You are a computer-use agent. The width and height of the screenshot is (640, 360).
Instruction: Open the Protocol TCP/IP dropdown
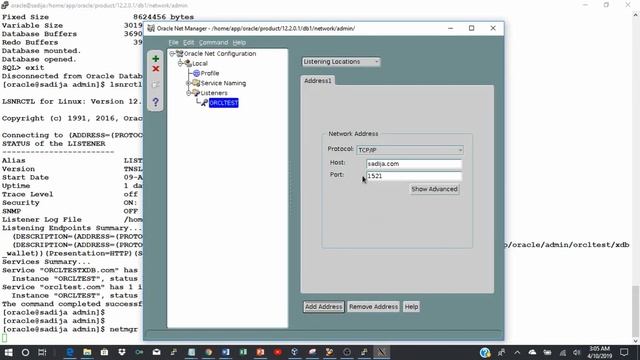(x=410, y=150)
